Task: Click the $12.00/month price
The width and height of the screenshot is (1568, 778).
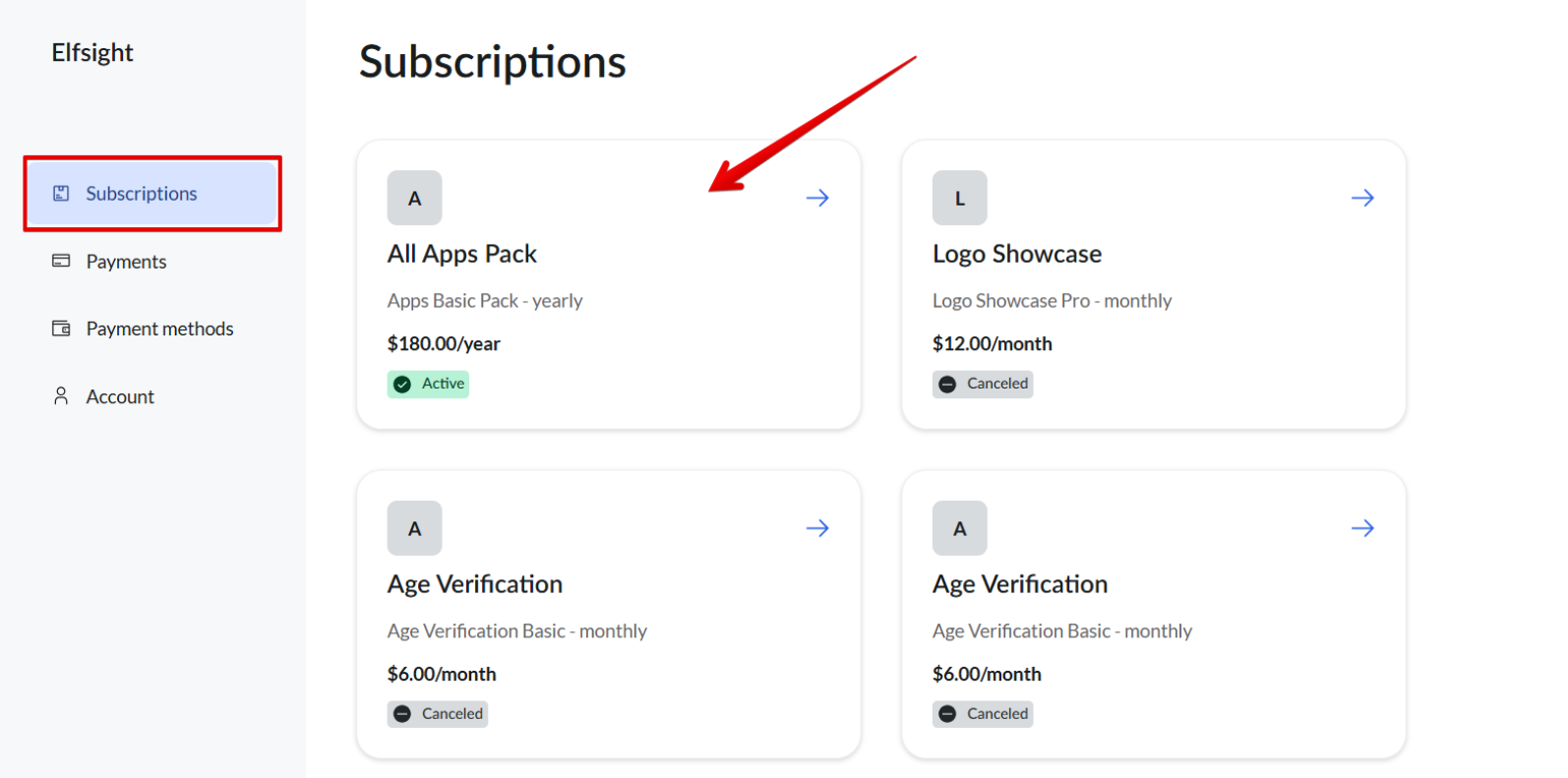Action: click(993, 343)
